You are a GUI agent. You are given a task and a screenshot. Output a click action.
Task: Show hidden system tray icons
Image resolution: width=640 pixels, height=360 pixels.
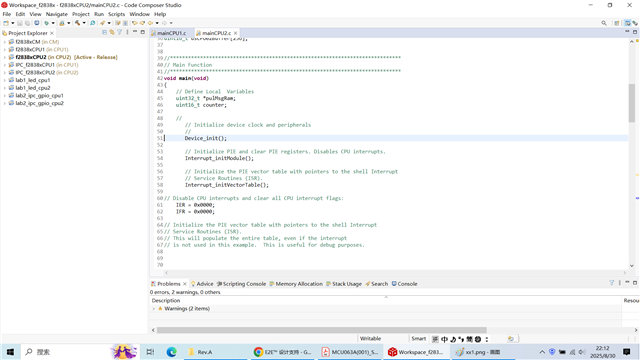tap(542, 352)
